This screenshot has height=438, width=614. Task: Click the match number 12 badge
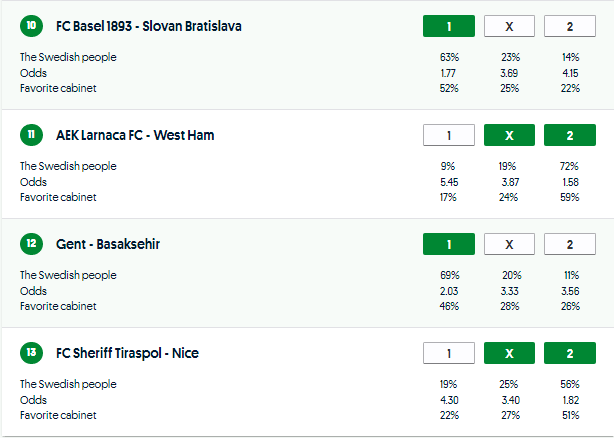31,244
